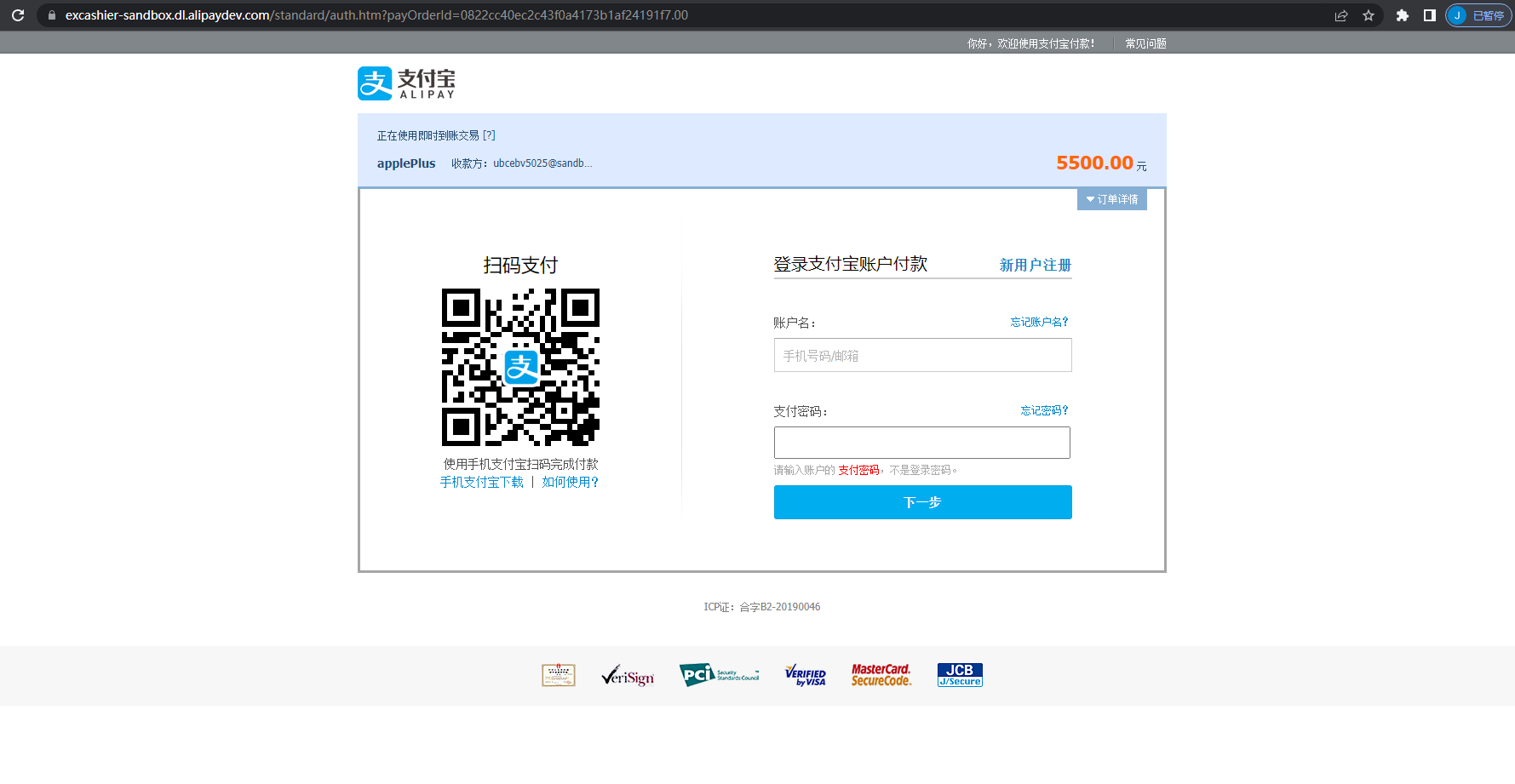Viewport: 1515px width, 784px height.
Task: Click the 忘记密码? link
Action: pyautogui.click(x=1044, y=410)
